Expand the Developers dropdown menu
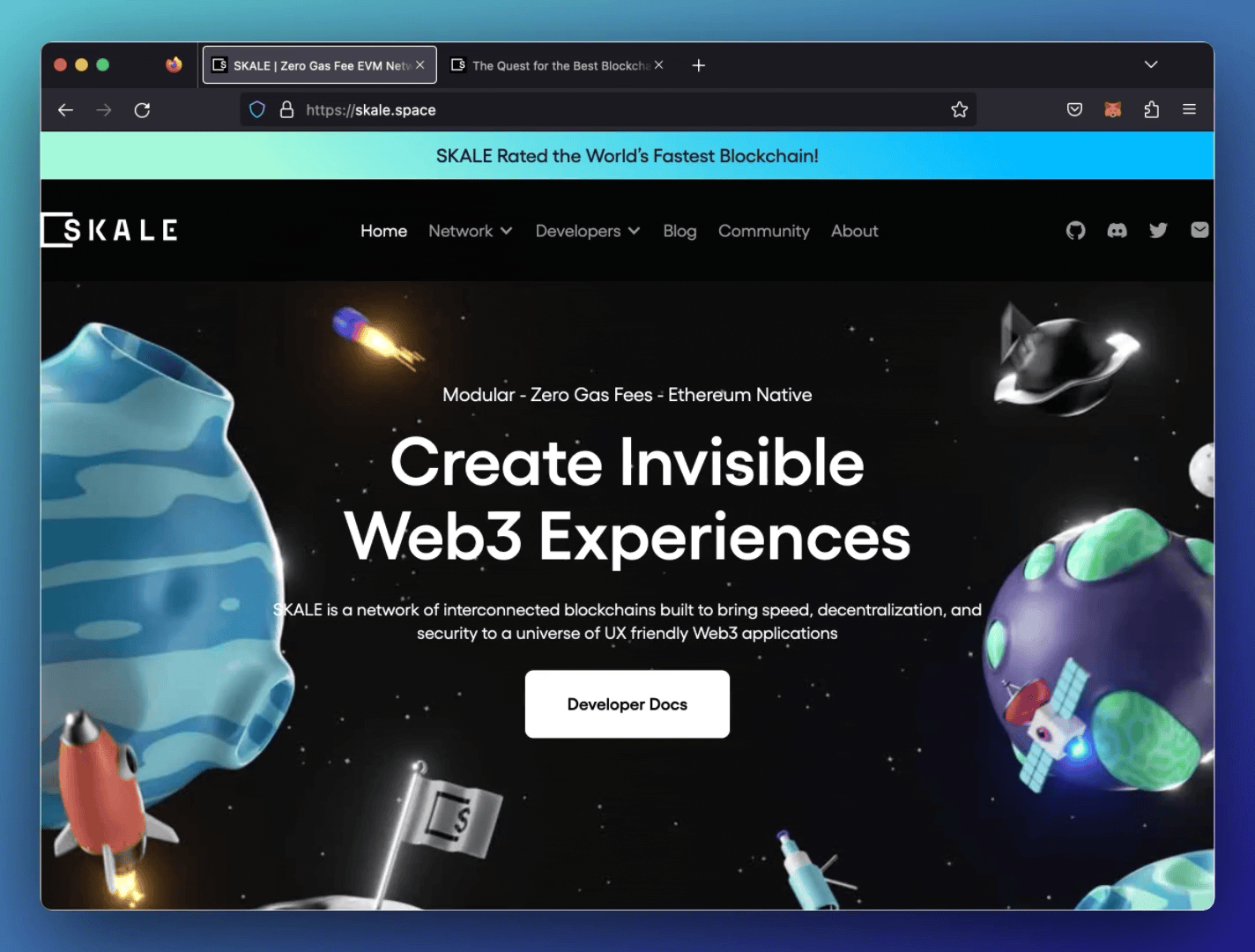The height and width of the screenshot is (952, 1255). click(x=588, y=231)
